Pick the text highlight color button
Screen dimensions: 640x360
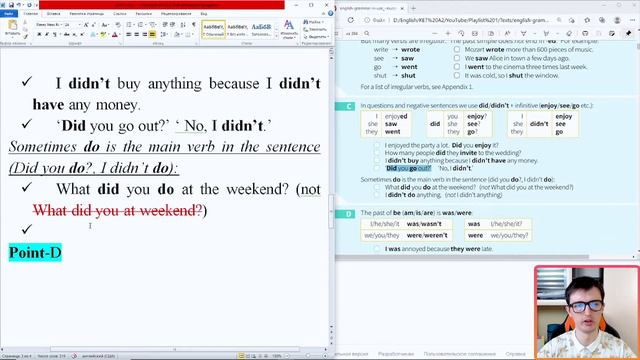(x=103, y=34)
